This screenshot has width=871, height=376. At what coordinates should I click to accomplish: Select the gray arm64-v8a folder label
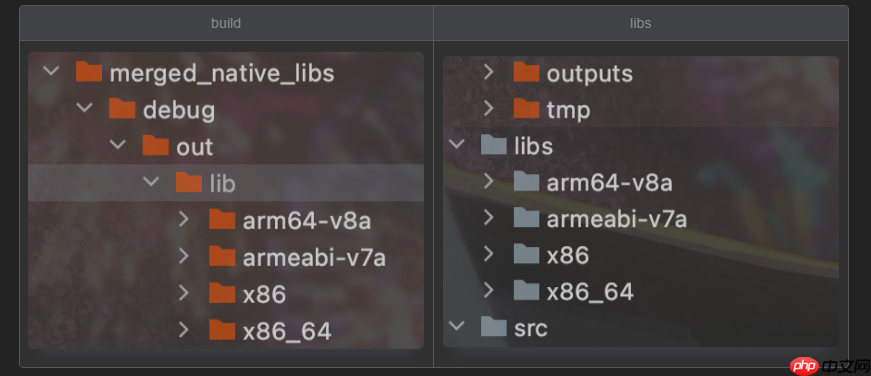click(x=609, y=182)
